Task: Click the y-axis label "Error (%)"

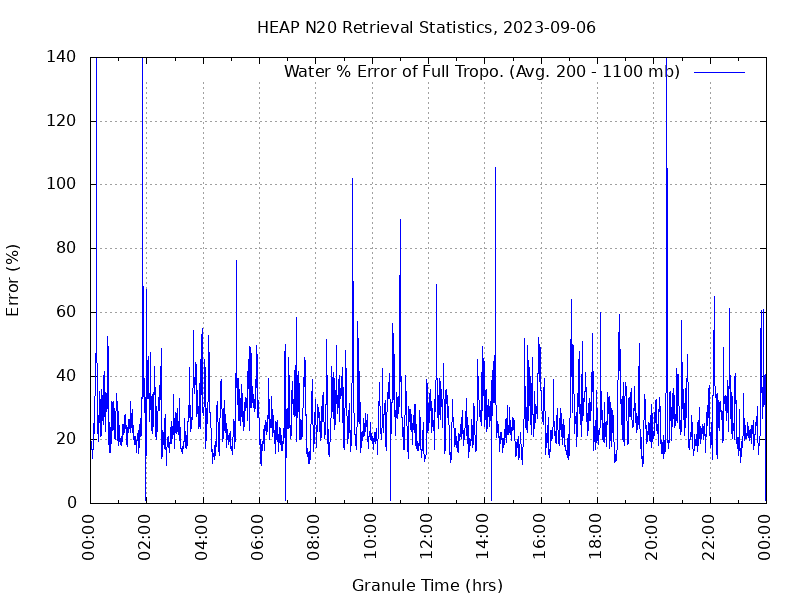Action: click(13, 280)
